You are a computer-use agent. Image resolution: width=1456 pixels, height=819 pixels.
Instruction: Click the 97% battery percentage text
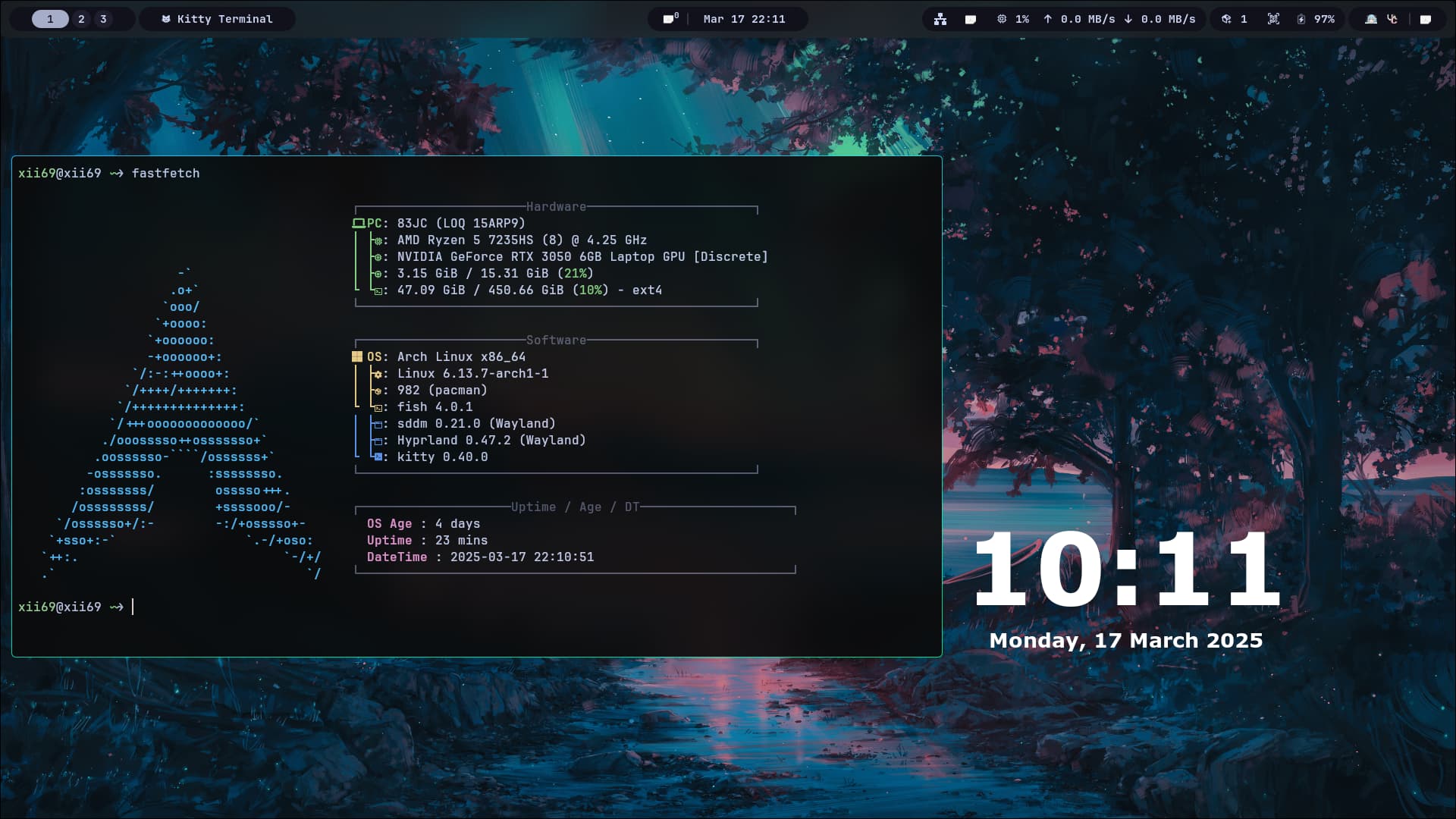click(1324, 19)
